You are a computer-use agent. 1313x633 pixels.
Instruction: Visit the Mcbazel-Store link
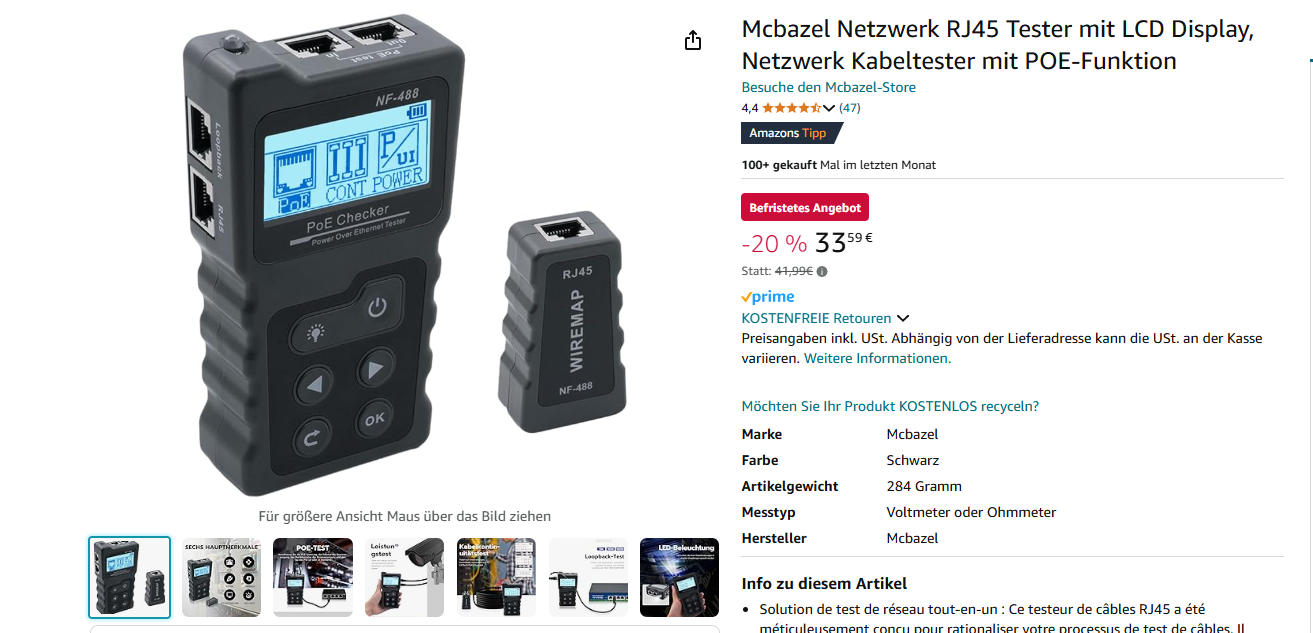click(828, 87)
